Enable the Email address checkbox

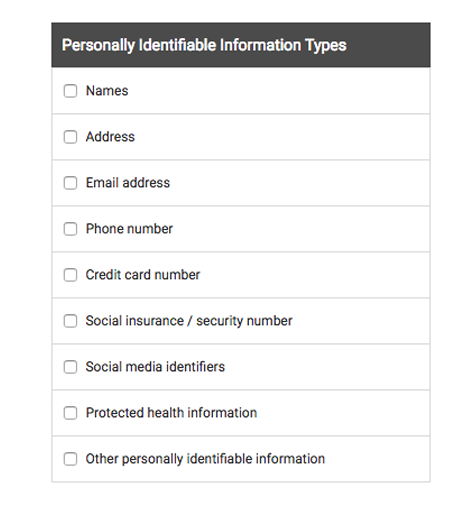(x=70, y=183)
